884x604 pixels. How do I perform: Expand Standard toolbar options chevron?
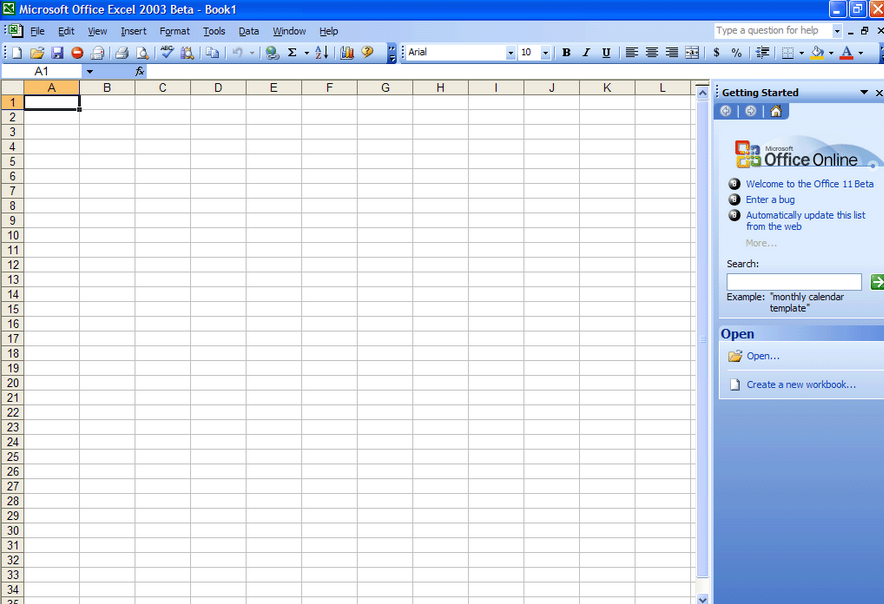tap(392, 53)
